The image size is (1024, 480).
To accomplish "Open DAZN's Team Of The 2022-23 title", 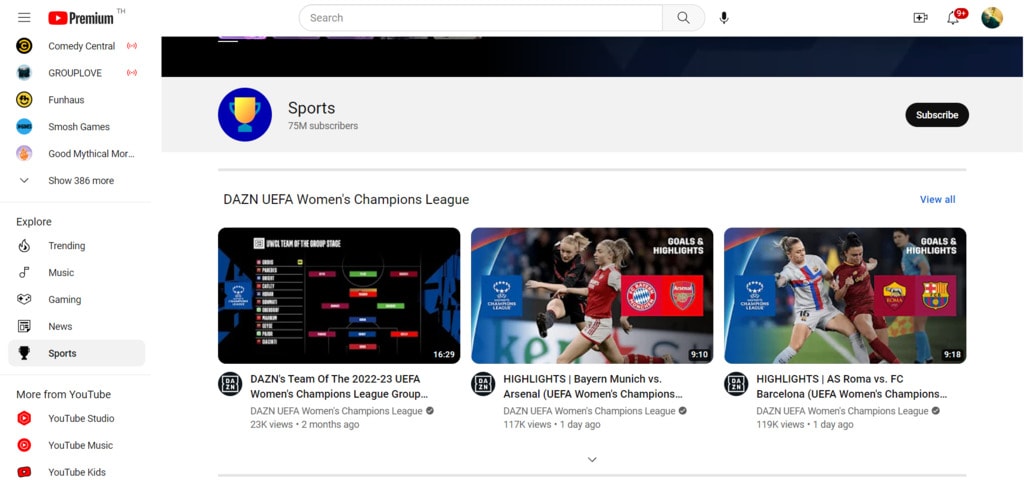I will [339, 387].
